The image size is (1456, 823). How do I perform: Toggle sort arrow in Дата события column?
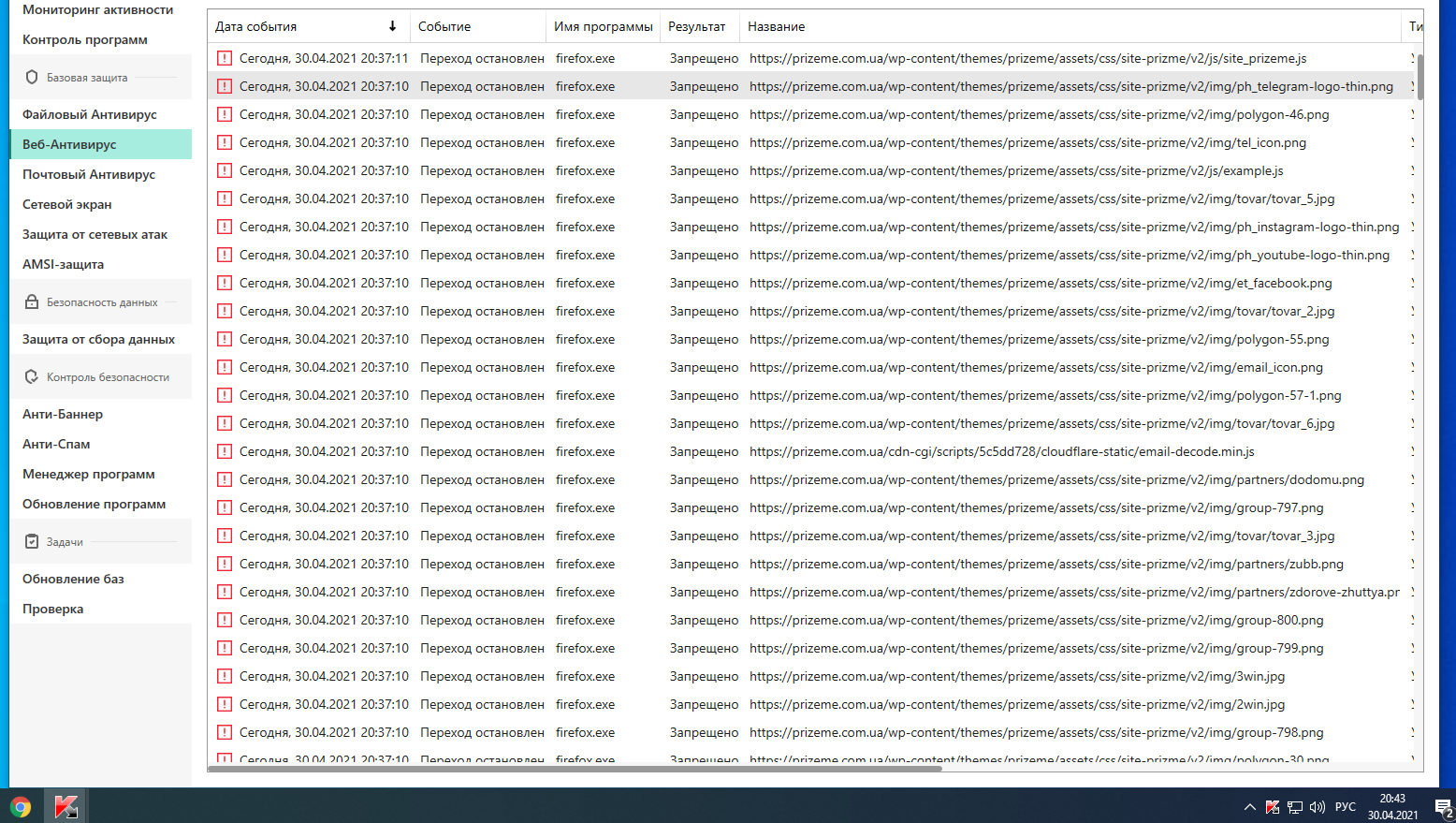coord(392,26)
